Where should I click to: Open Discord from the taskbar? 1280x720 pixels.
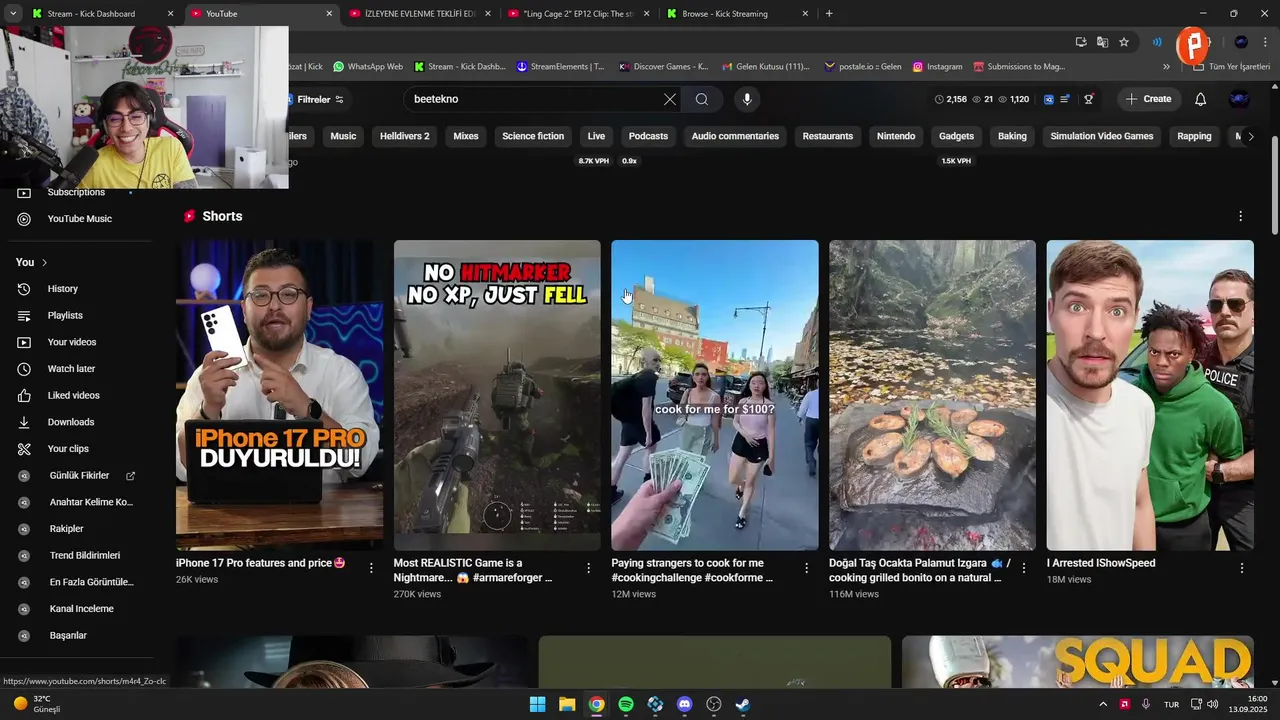point(684,704)
